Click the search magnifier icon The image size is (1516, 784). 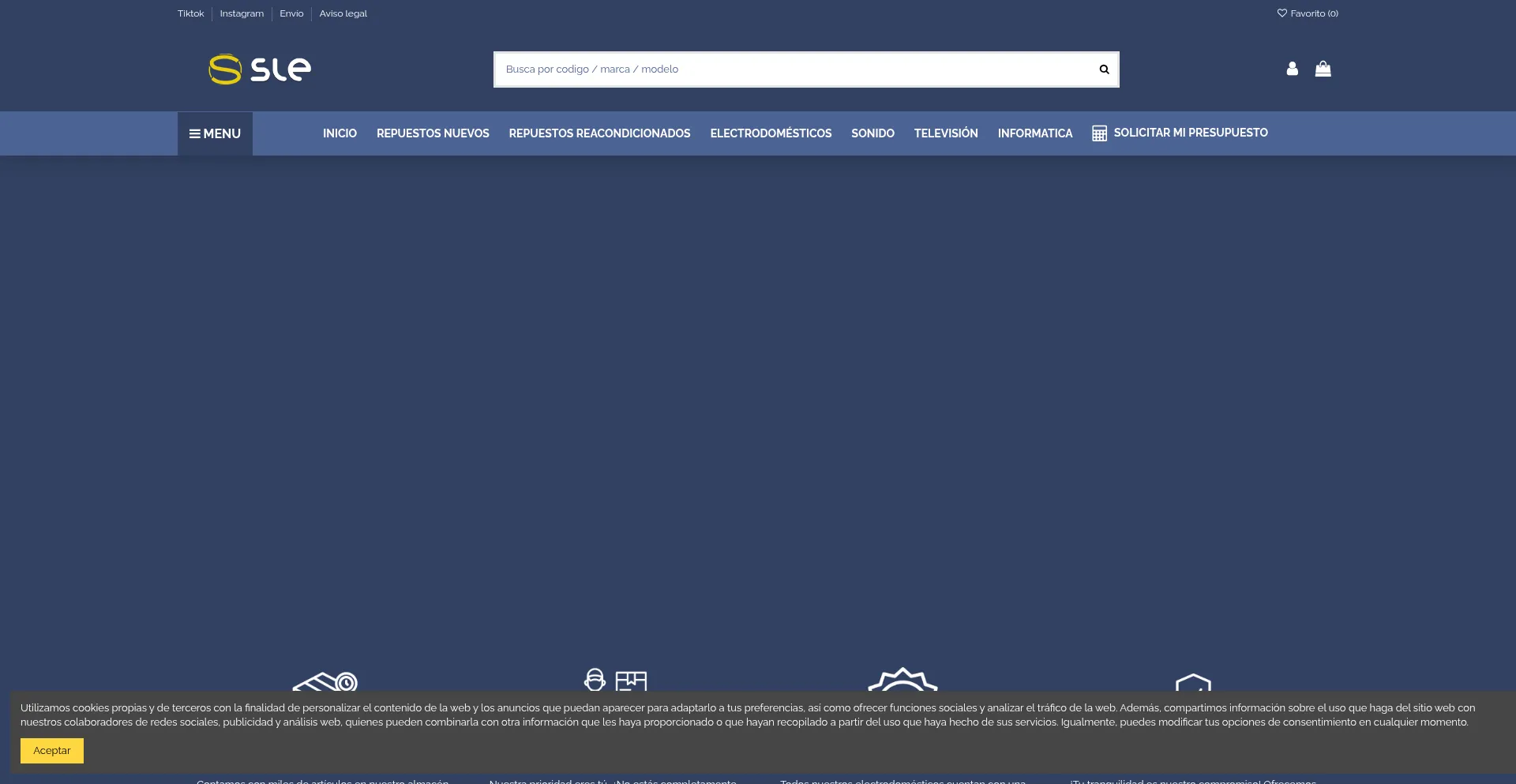(x=1104, y=69)
